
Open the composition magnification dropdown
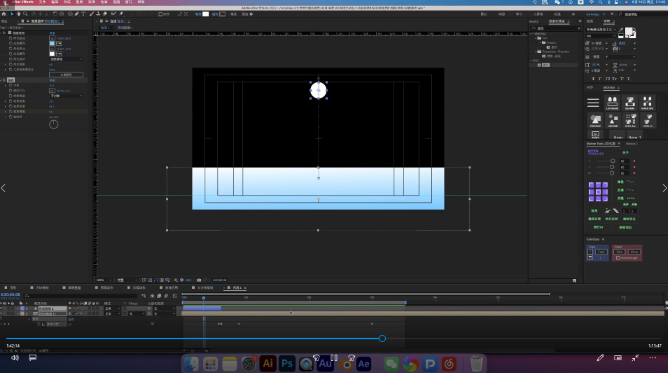click(x=104, y=280)
